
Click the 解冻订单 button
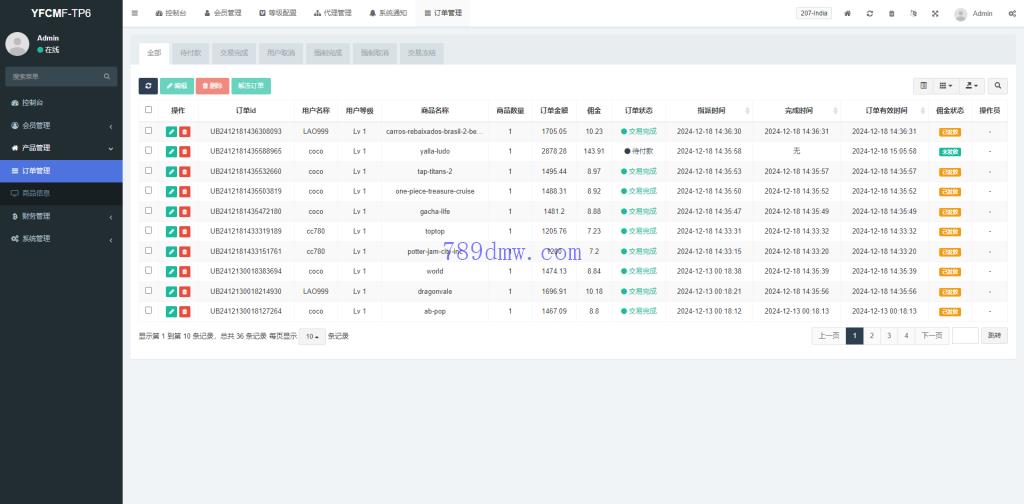(x=251, y=87)
